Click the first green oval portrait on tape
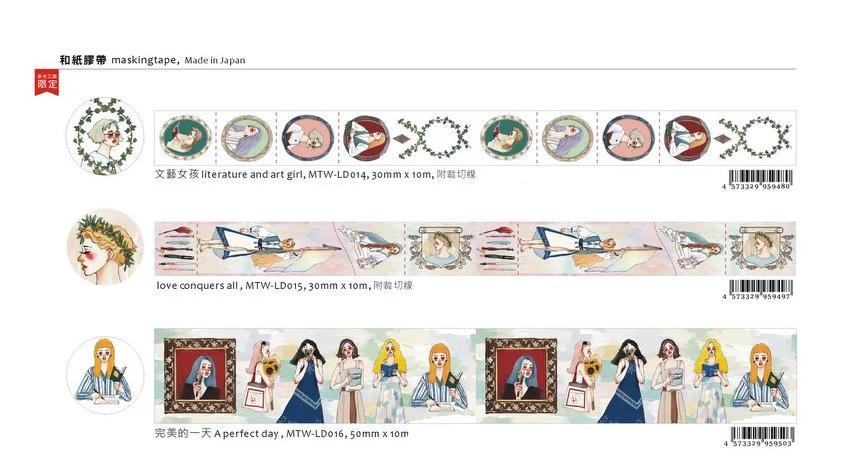 (185, 138)
